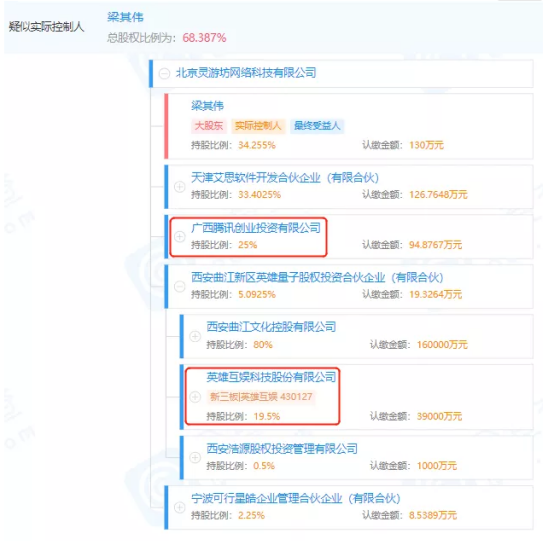Screen dimensions: 554x546
Task: Click the 实际控制人 tag
Action: click(258, 126)
